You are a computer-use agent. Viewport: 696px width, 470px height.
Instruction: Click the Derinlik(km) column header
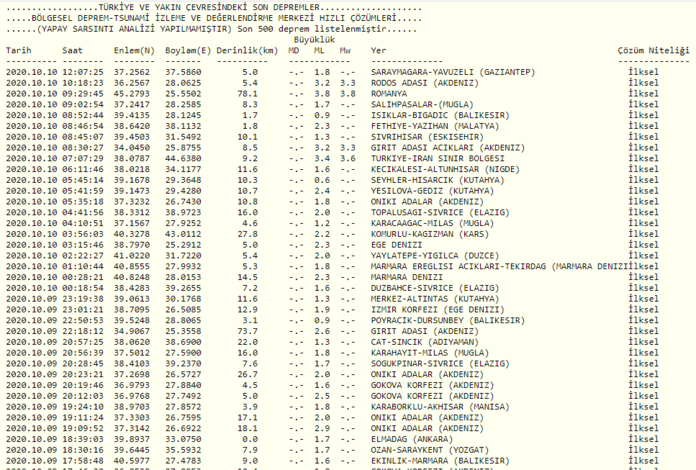(247, 51)
